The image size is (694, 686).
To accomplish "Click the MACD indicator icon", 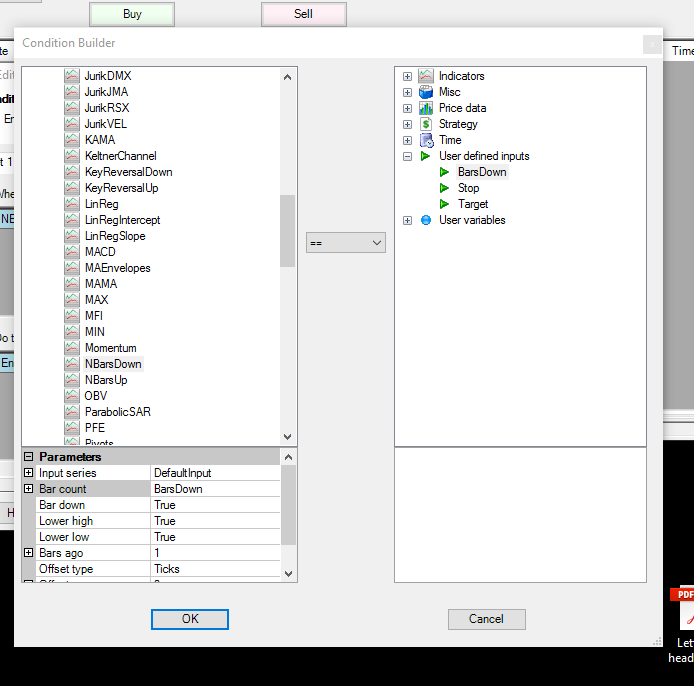I will click(72, 252).
